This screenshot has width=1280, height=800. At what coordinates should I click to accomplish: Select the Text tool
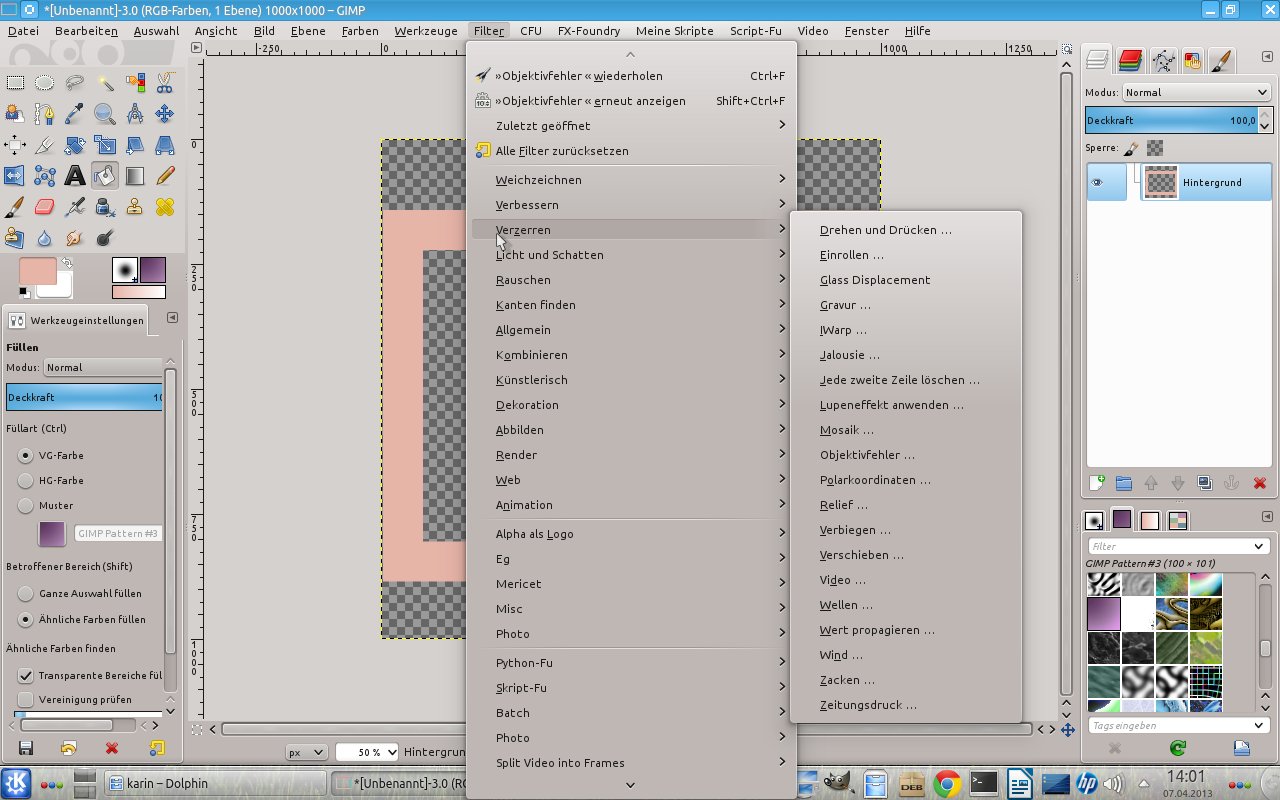coord(75,176)
